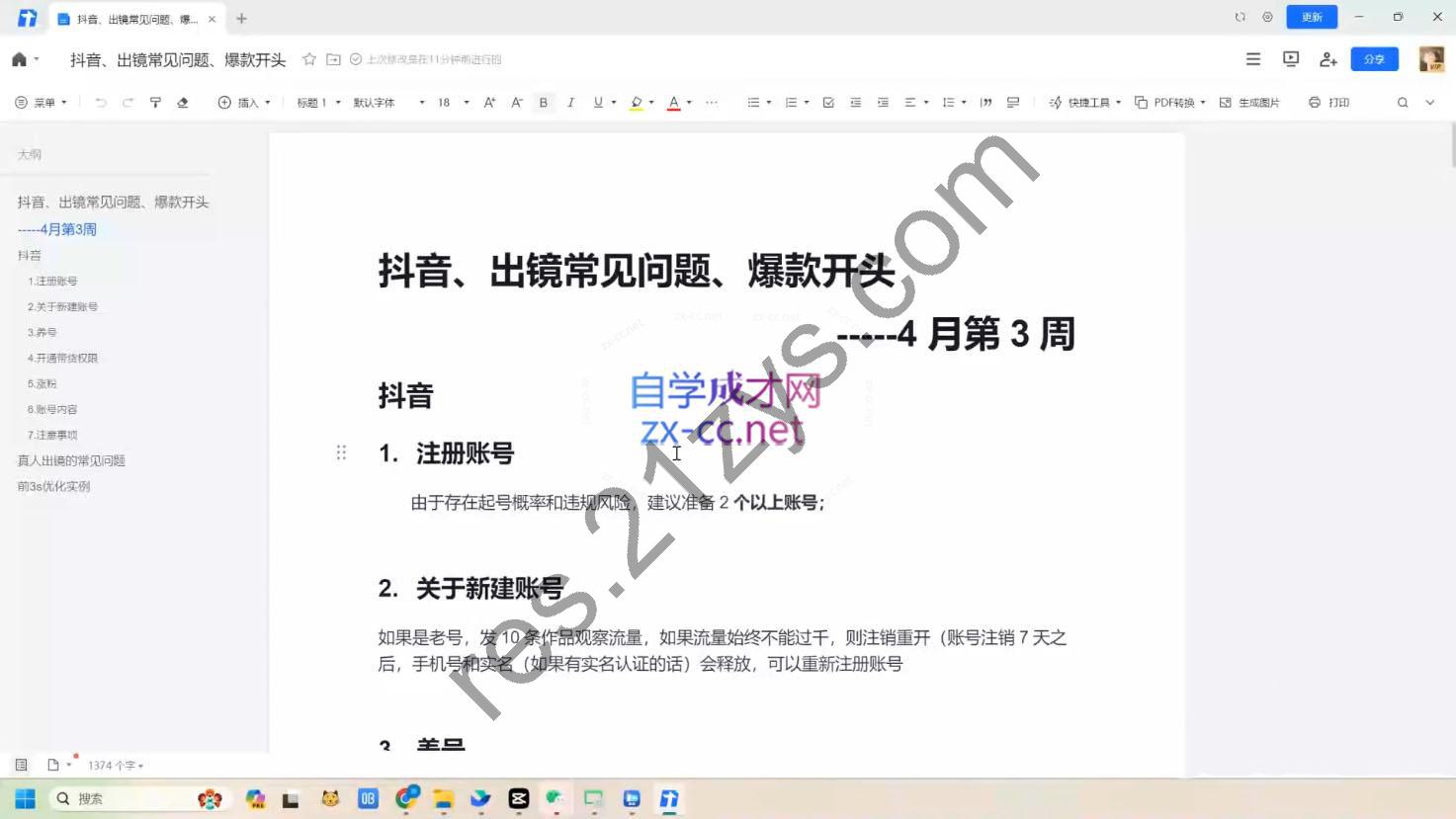Insert checkbox task list

828,103
